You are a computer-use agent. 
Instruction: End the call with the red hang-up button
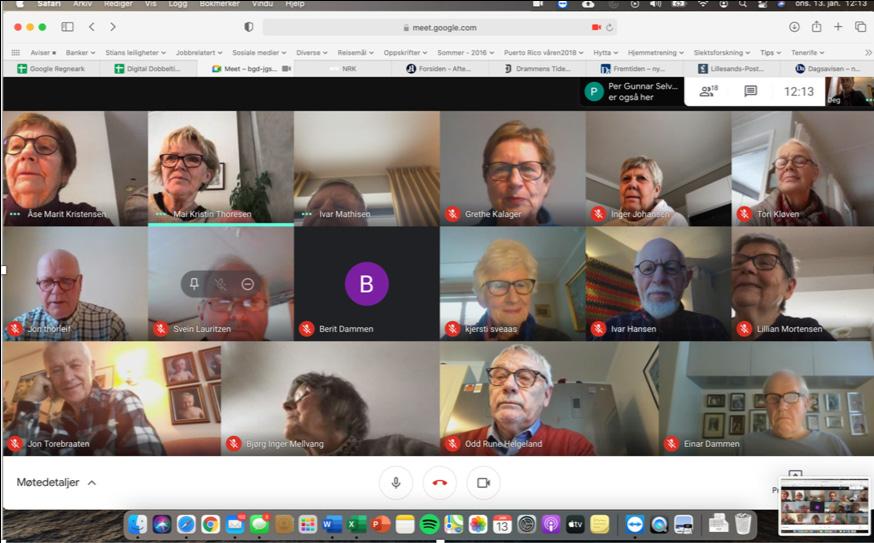coord(439,483)
